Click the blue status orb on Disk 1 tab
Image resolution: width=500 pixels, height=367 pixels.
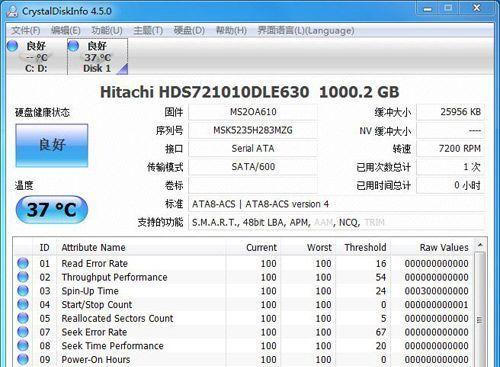73,46
